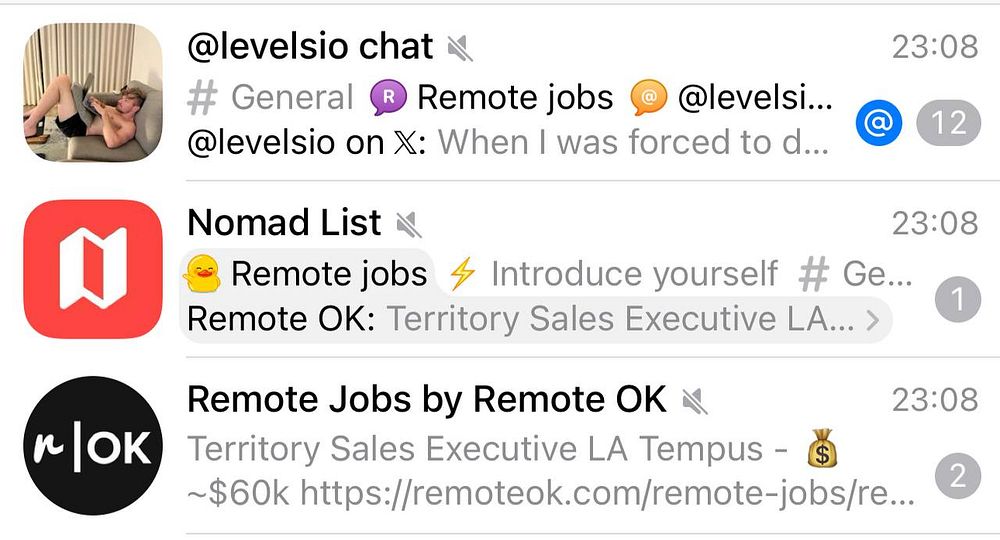
Task: Open Remote jobs duck topic in Nomad List
Action: (x=309, y=273)
